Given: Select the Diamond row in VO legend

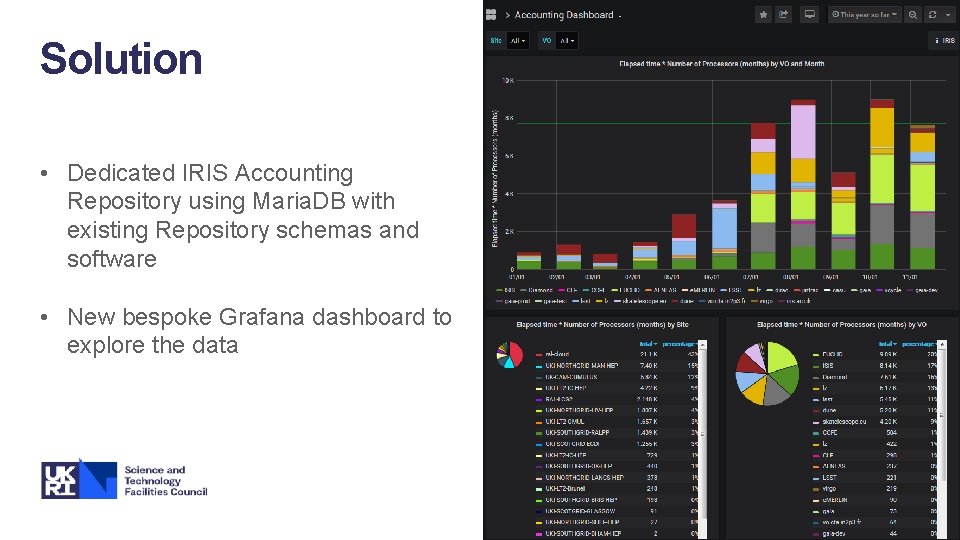Looking at the screenshot, I should click(x=876, y=377).
